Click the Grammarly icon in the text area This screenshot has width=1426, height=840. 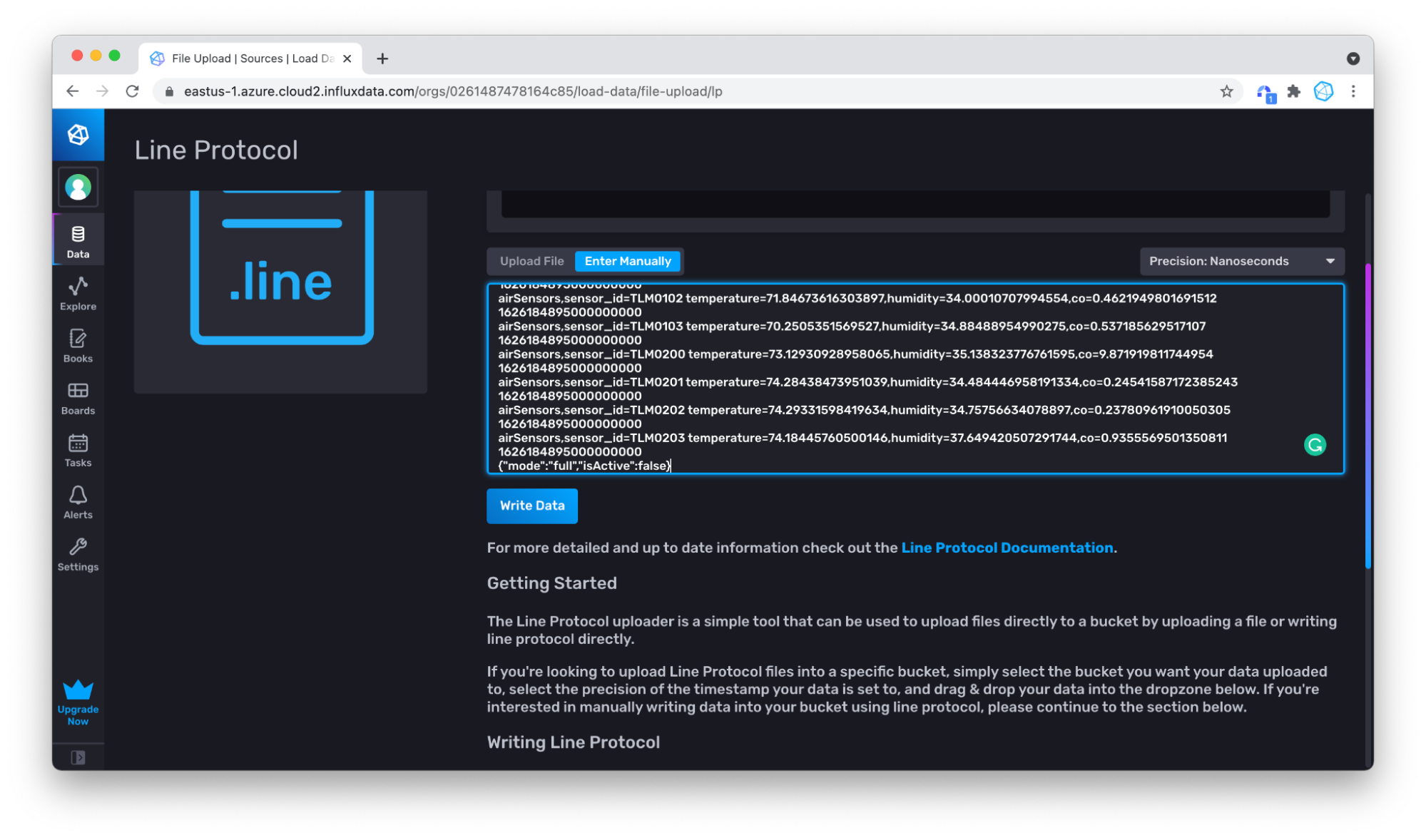point(1315,445)
